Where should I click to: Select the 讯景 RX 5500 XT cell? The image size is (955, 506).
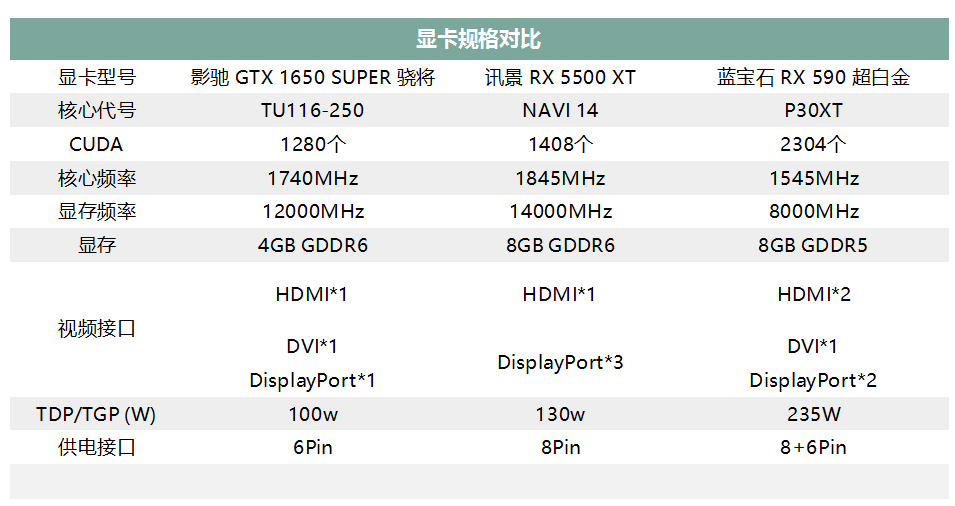pos(560,77)
